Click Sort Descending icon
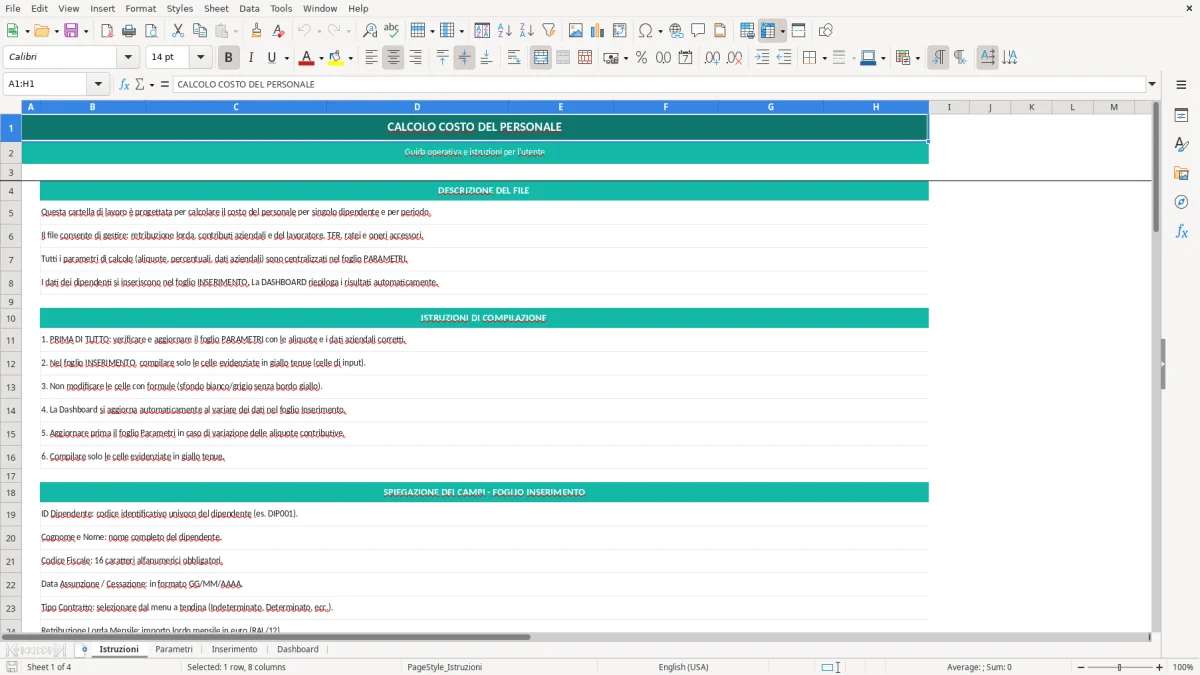This screenshot has width=1200, height=675. click(527, 31)
